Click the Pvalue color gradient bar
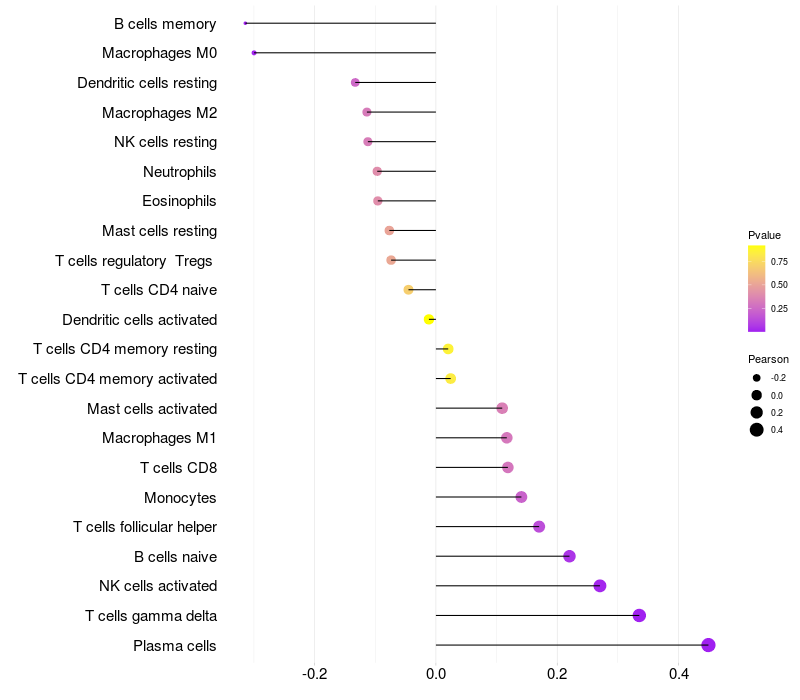This screenshot has height=700, width=800. click(756, 288)
